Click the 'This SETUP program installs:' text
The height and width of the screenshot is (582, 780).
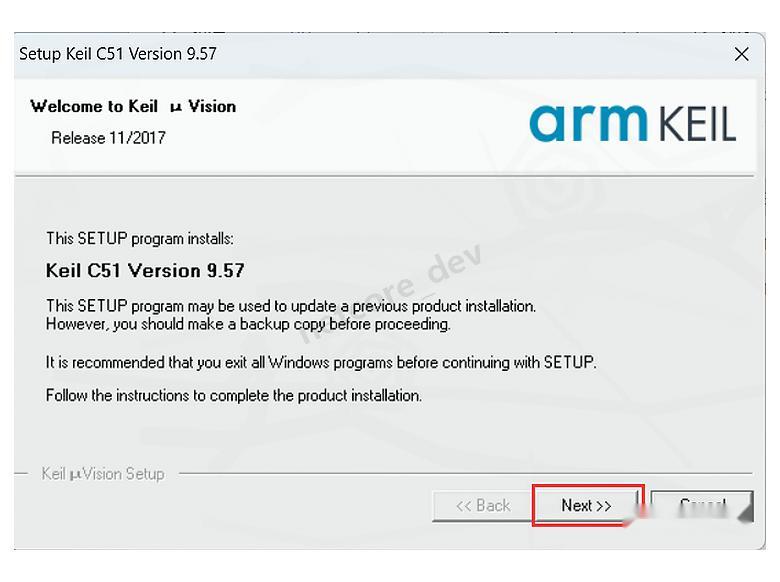140,239
